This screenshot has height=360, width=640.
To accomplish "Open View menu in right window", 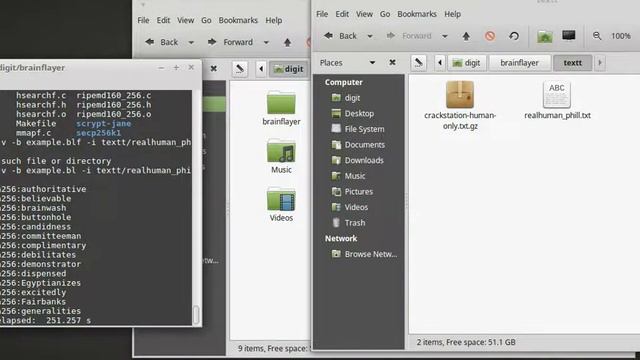I will pyautogui.click(x=364, y=14).
